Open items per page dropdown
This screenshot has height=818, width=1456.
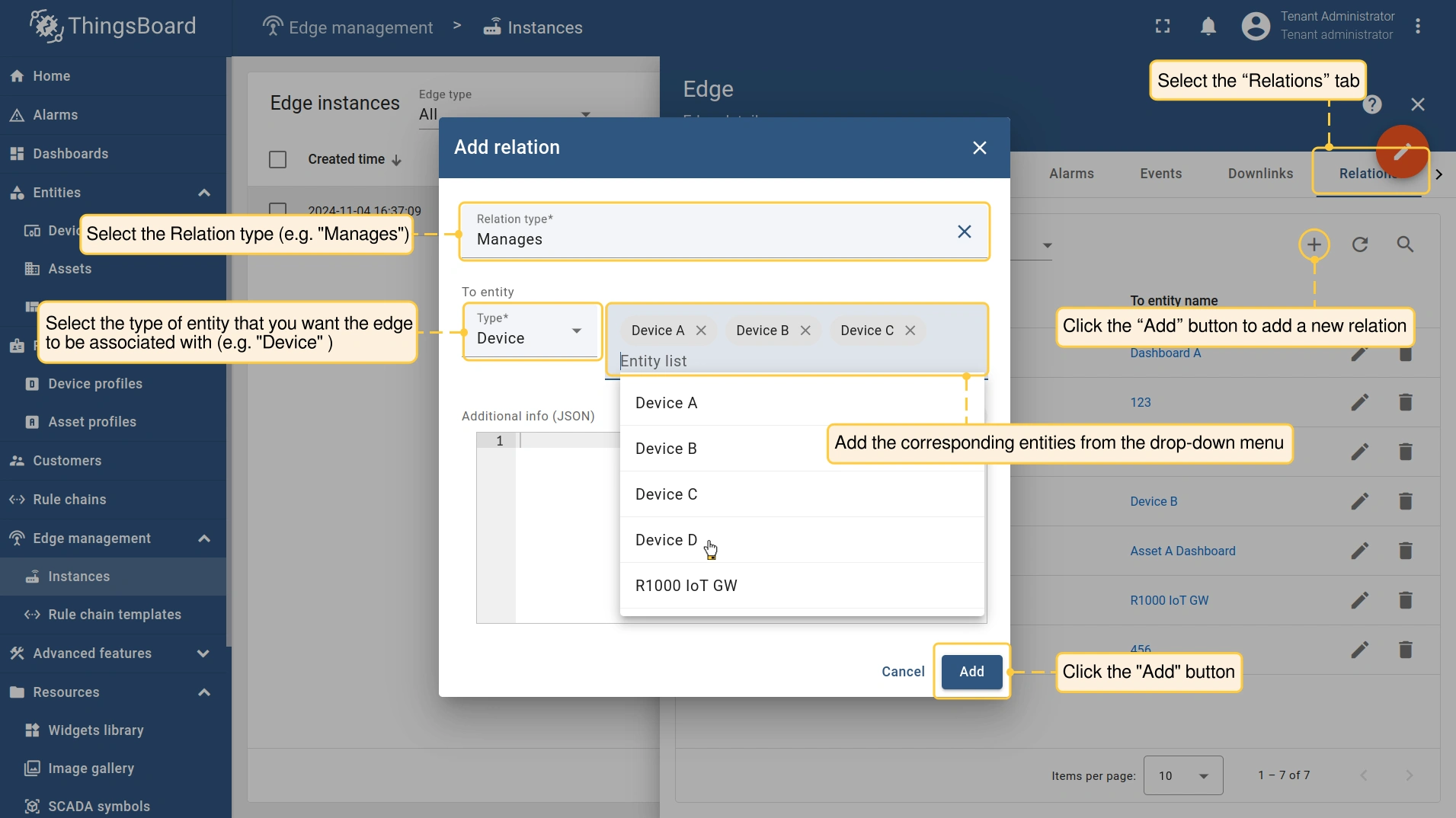[1182, 775]
